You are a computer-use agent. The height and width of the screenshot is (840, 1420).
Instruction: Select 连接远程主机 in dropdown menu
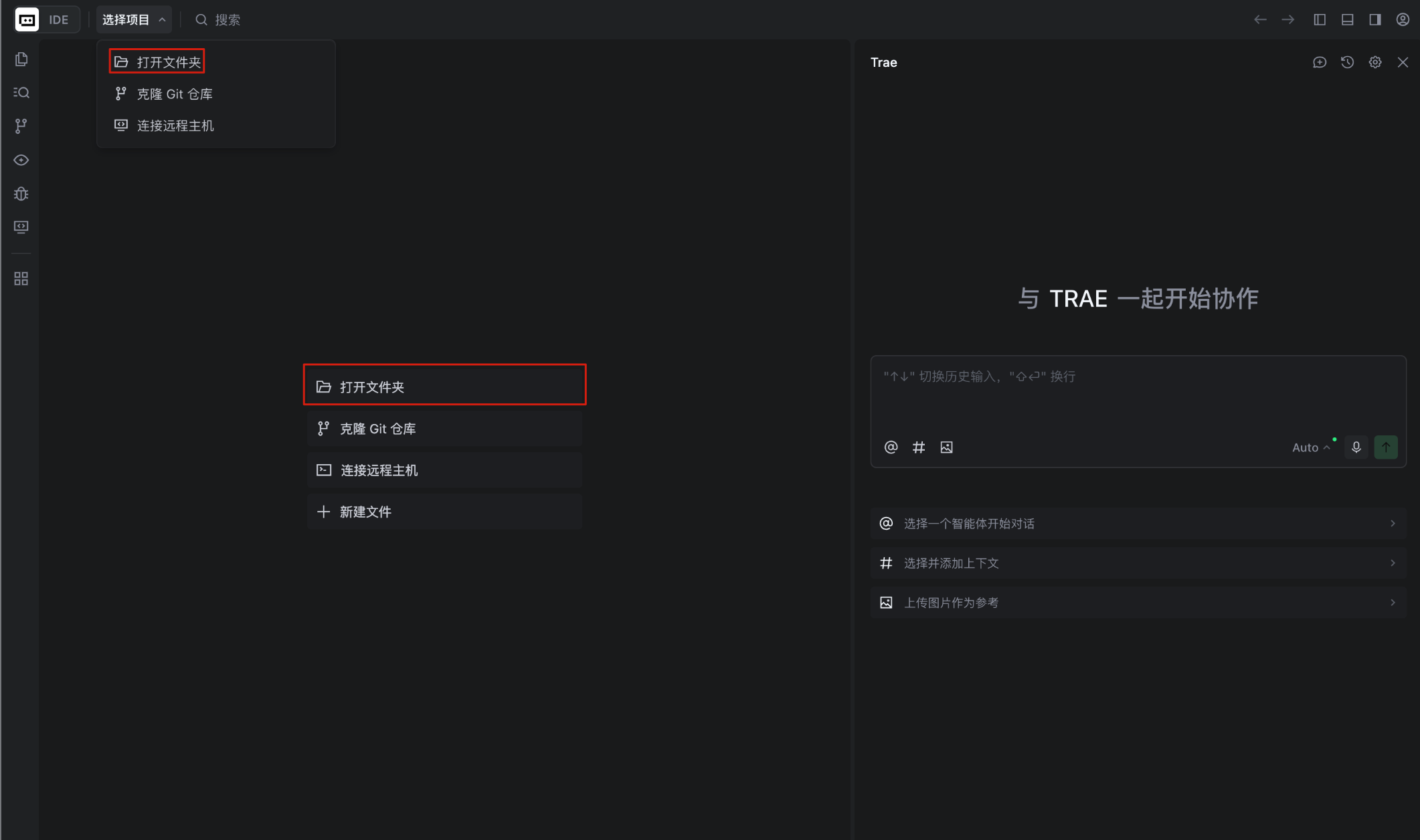(x=175, y=126)
